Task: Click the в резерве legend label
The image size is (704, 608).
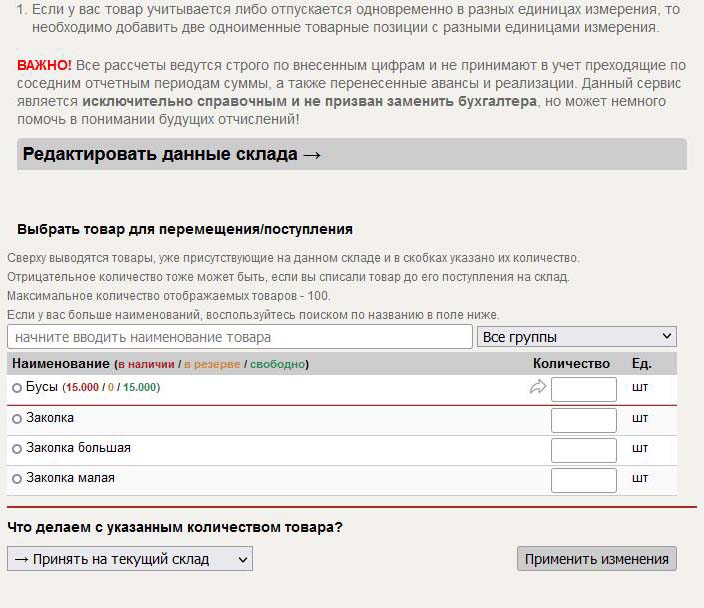Action: pyautogui.click(x=212, y=364)
